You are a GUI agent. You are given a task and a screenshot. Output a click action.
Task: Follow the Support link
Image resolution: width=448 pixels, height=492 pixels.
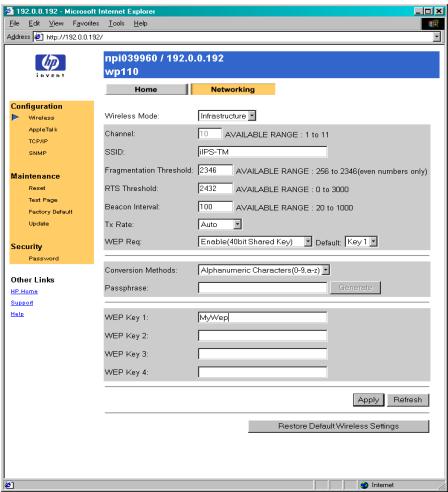click(x=22, y=303)
